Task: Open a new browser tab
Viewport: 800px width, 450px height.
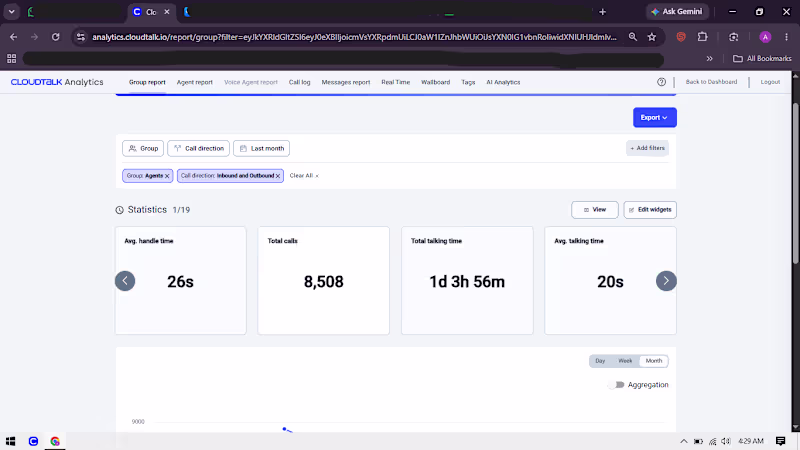Action: (603, 12)
